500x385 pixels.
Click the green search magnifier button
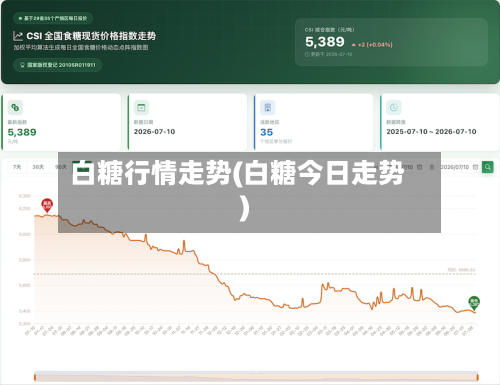(488, 167)
